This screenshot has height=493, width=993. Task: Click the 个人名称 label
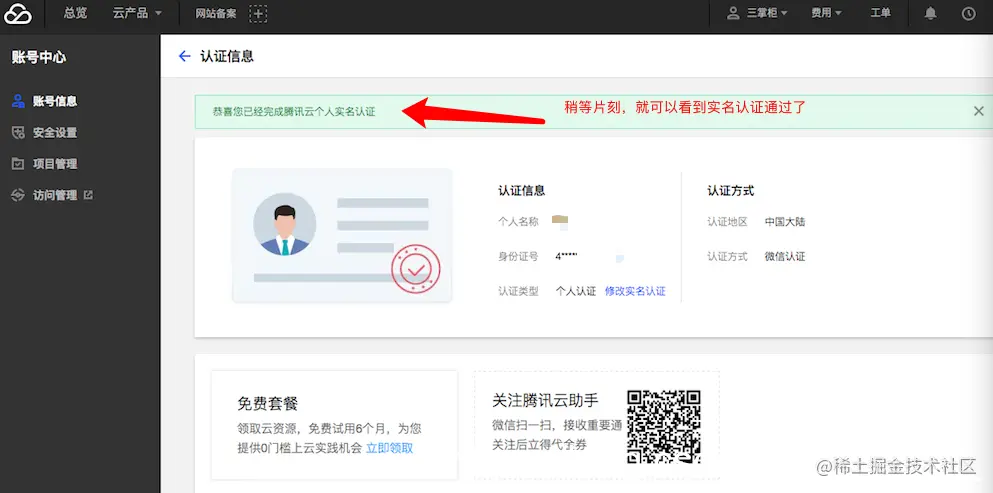518,222
